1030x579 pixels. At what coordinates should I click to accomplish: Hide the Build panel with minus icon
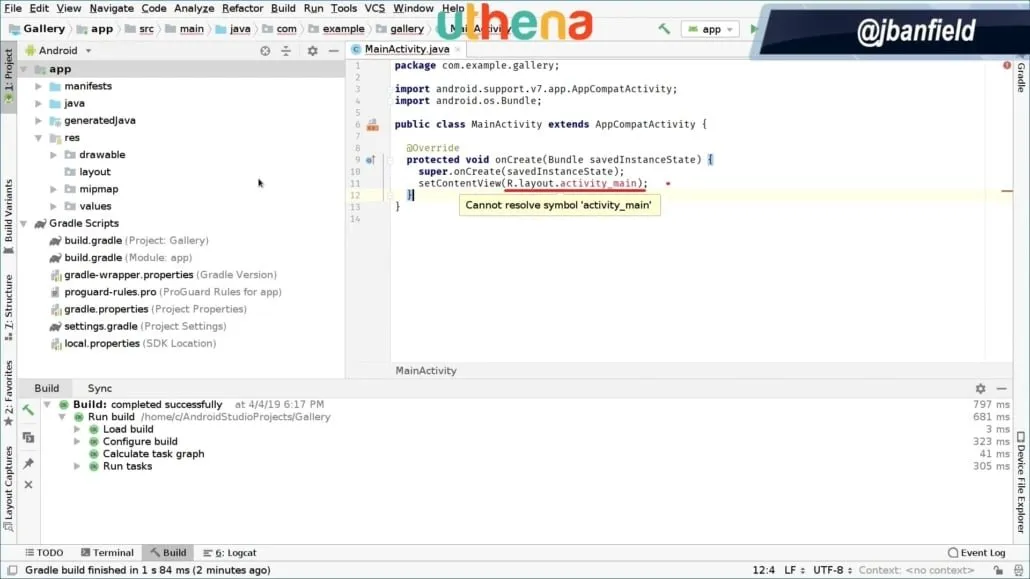pos(1001,388)
